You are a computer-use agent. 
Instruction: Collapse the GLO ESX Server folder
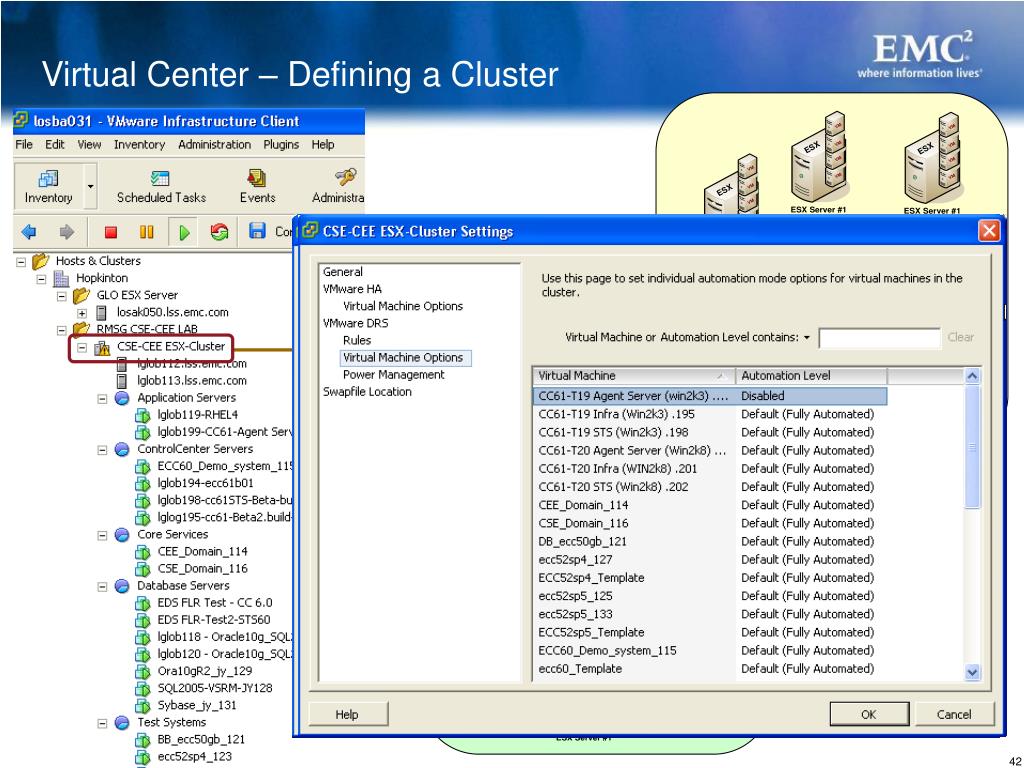61,296
